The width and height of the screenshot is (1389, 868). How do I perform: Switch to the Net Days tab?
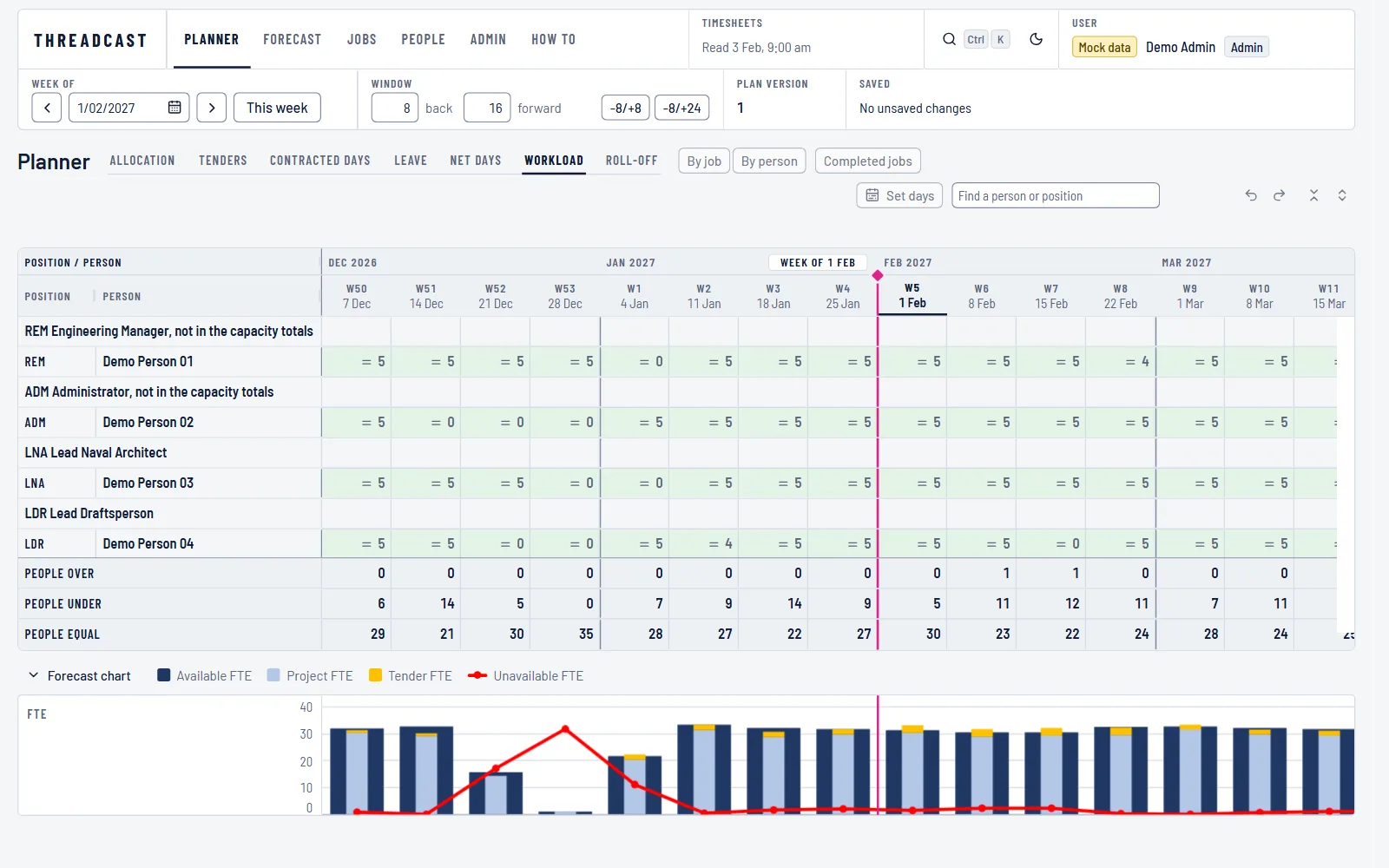tap(476, 161)
